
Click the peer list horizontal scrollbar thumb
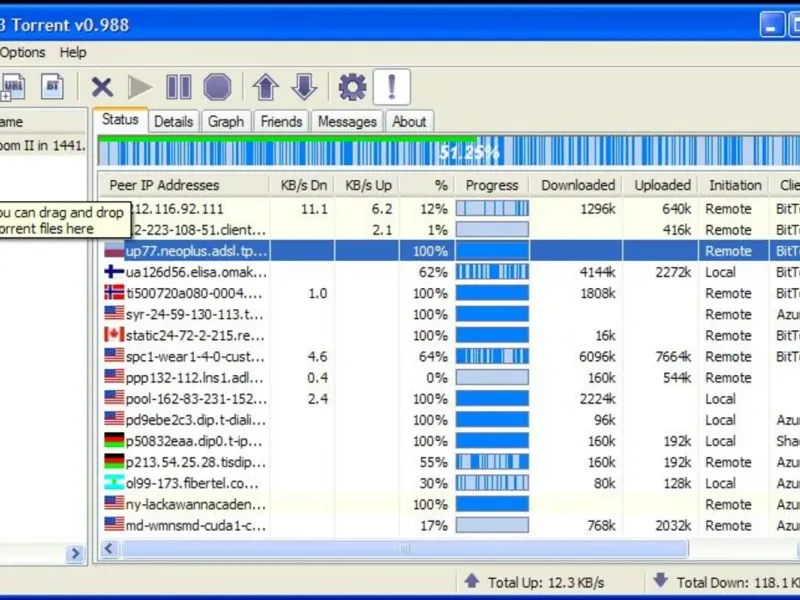405,549
